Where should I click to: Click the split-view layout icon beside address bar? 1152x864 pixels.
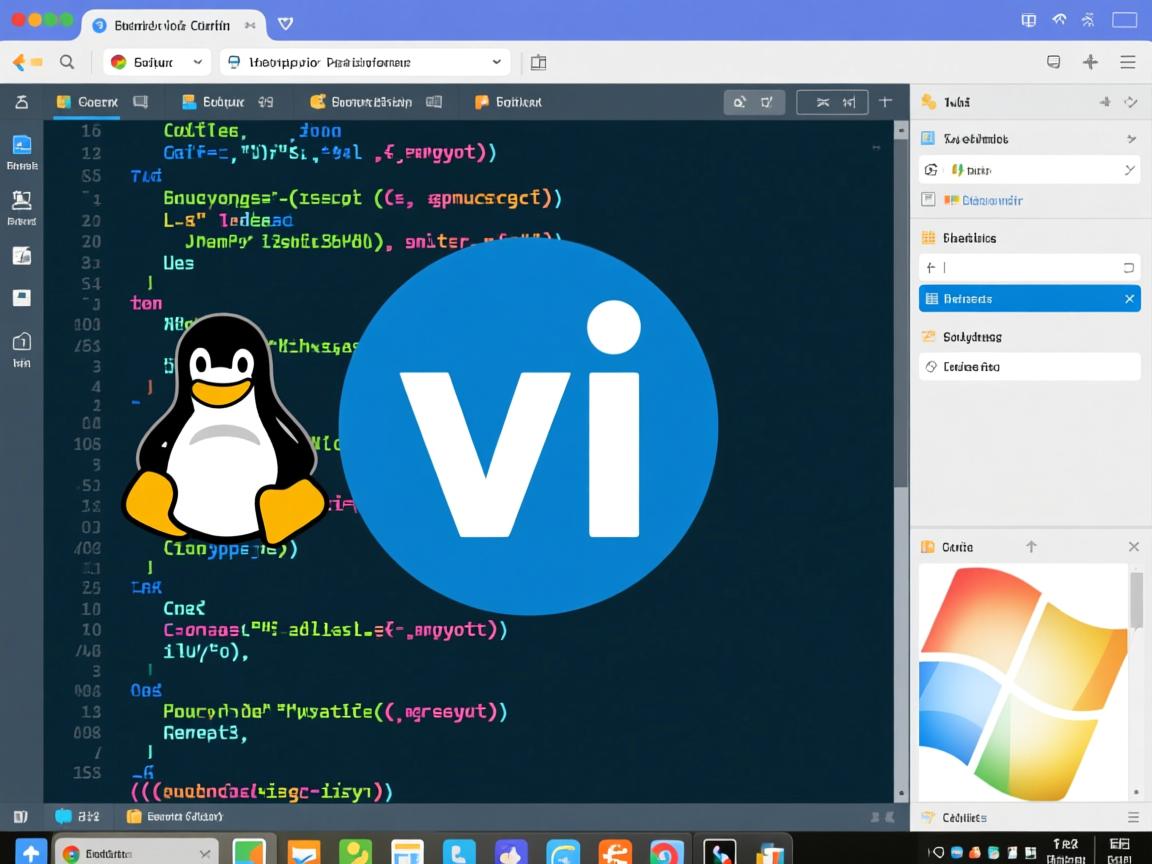tap(538, 61)
